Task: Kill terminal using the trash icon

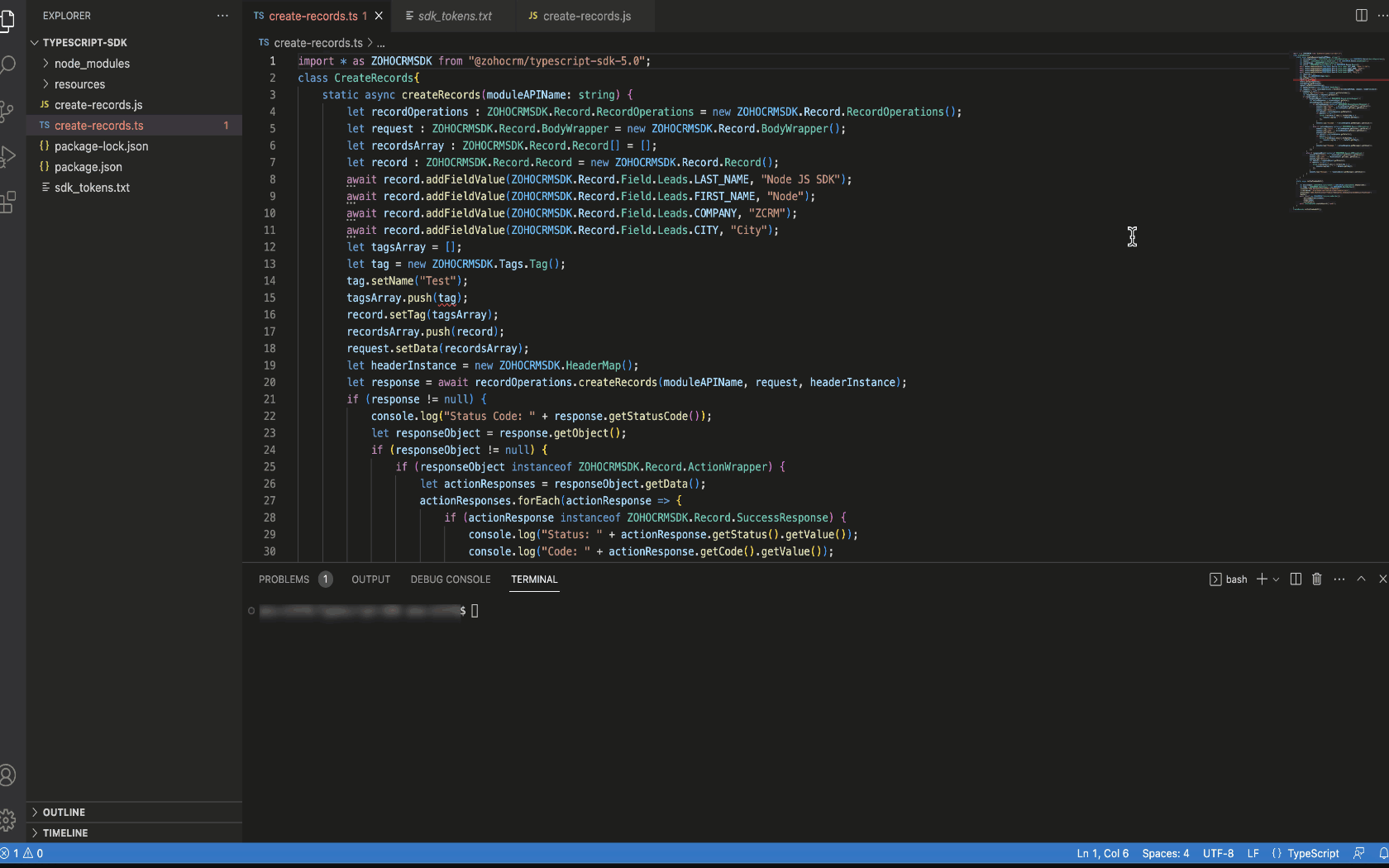Action: 1317,579
